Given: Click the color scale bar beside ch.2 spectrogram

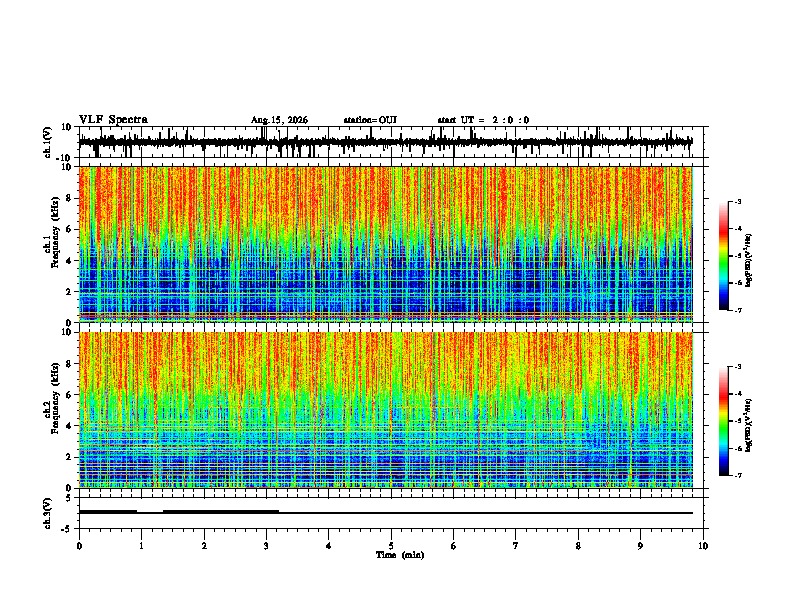Looking at the screenshot, I should [x=723, y=421].
